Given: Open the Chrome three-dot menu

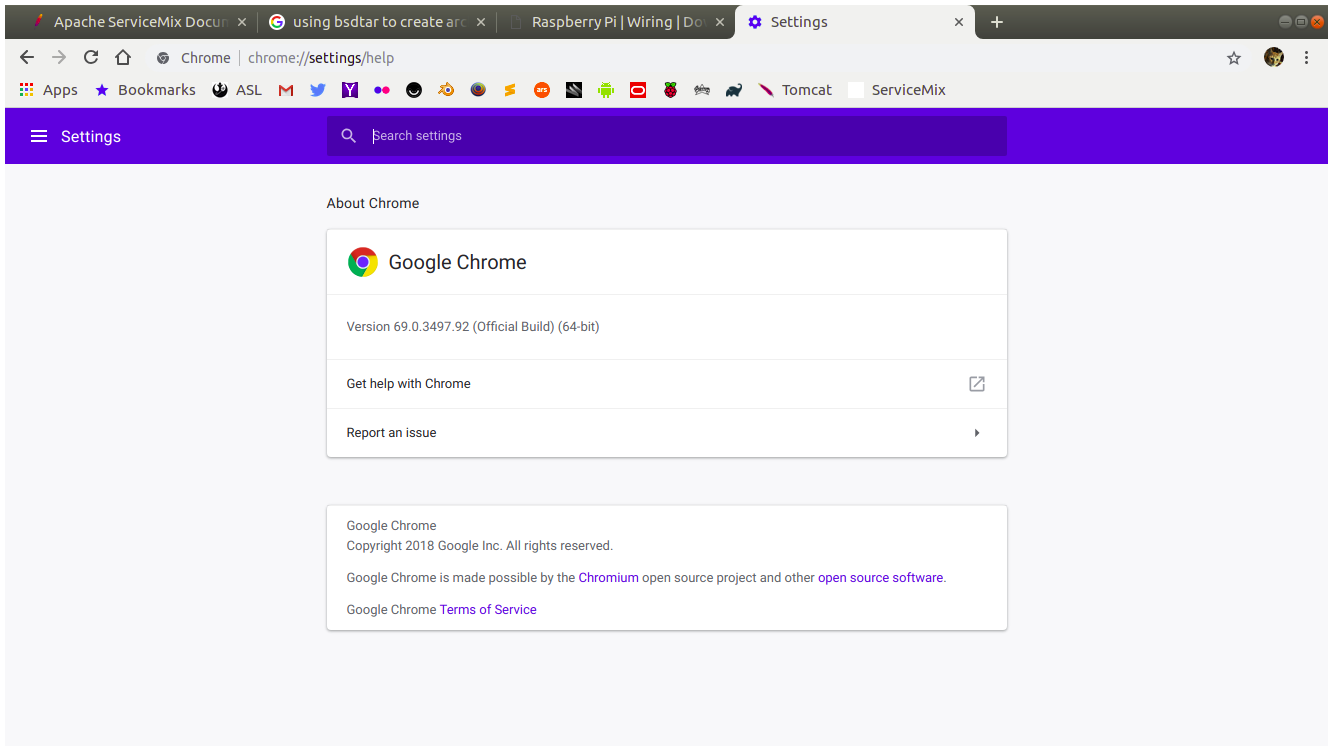Looking at the screenshot, I should pyautogui.click(x=1306, y=58).
